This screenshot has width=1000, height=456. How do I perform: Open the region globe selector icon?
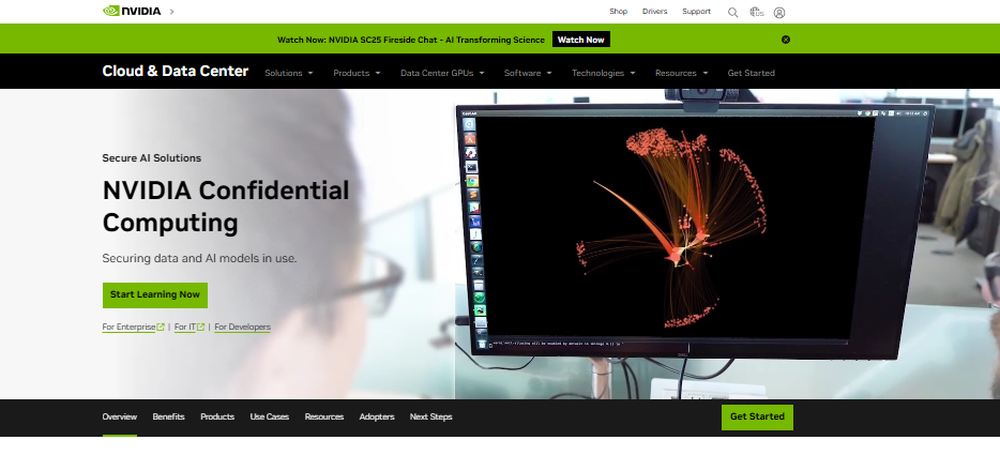click(756, 12)
